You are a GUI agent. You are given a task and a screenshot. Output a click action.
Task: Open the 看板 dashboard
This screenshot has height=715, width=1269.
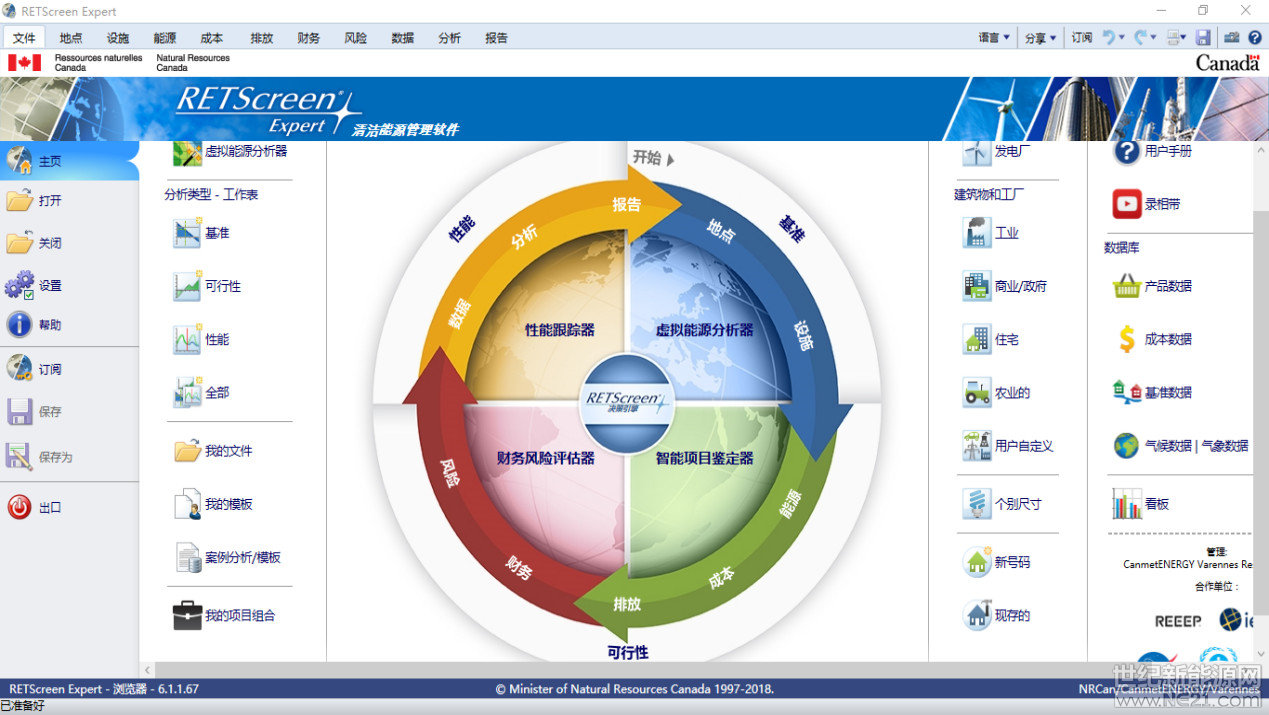click(1140, 504)
